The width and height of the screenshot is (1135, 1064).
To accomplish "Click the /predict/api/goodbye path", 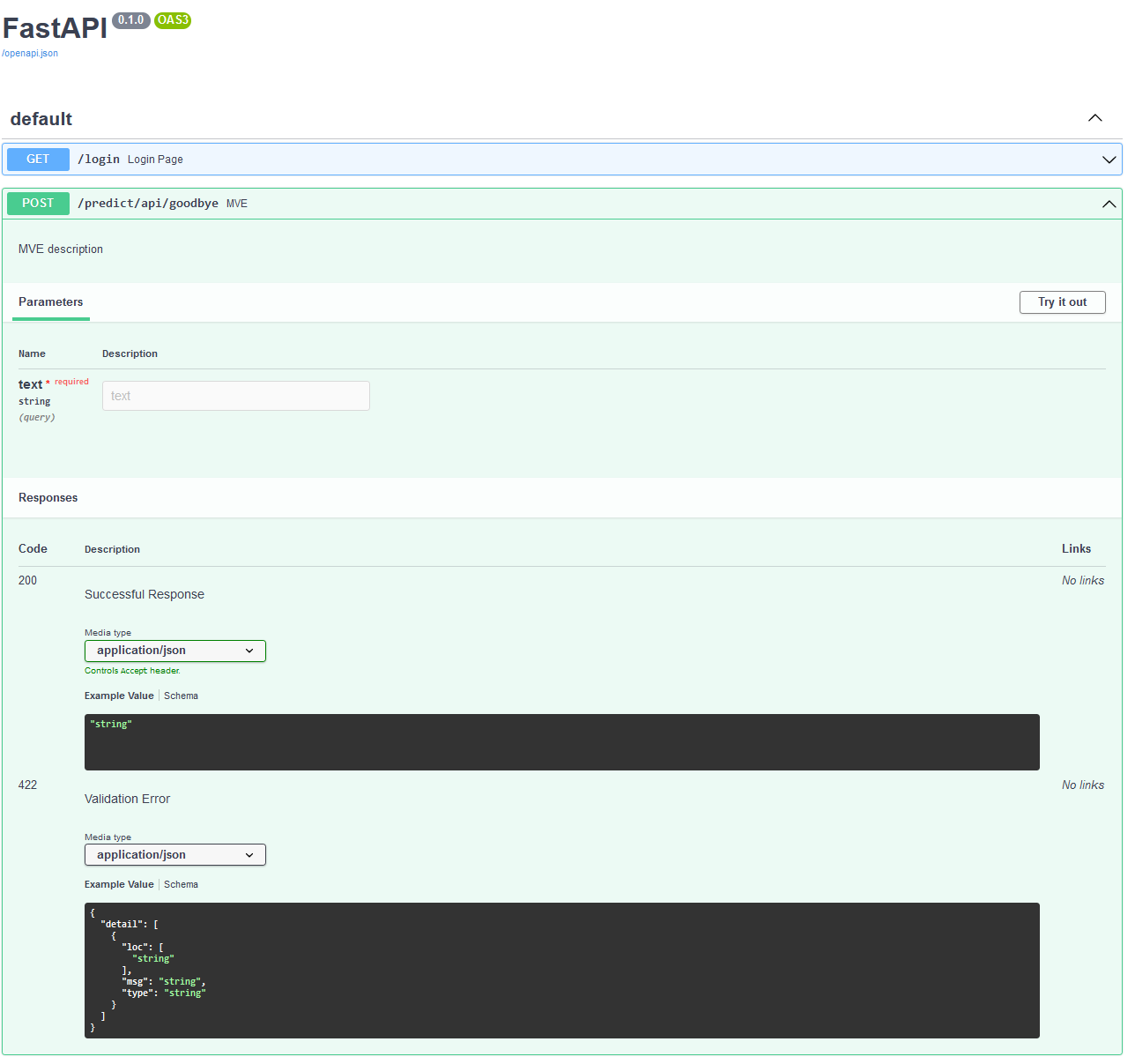I will pyautogui.click(x=148, y=204).
